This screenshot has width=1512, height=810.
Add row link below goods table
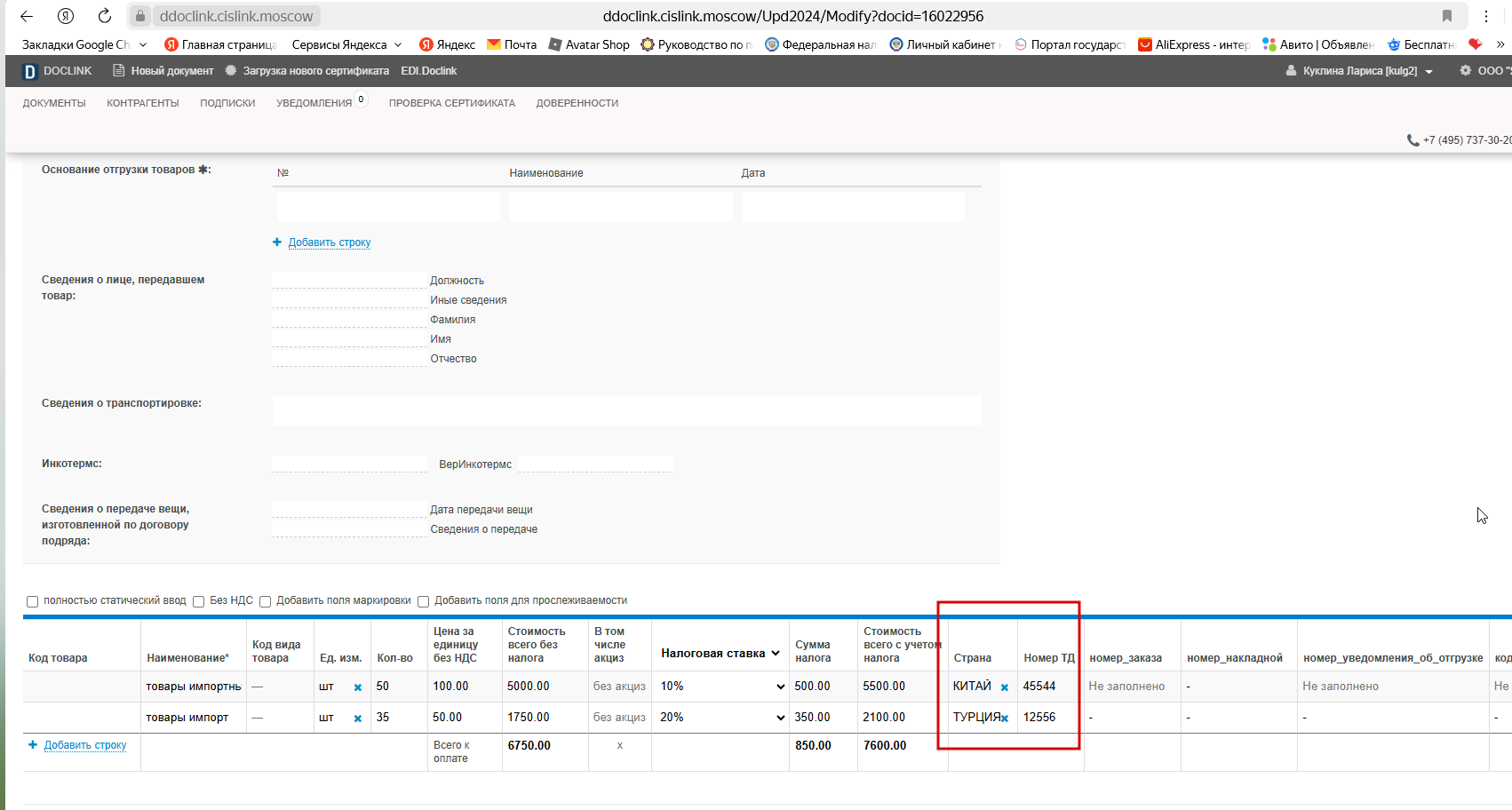click(85, 745)
